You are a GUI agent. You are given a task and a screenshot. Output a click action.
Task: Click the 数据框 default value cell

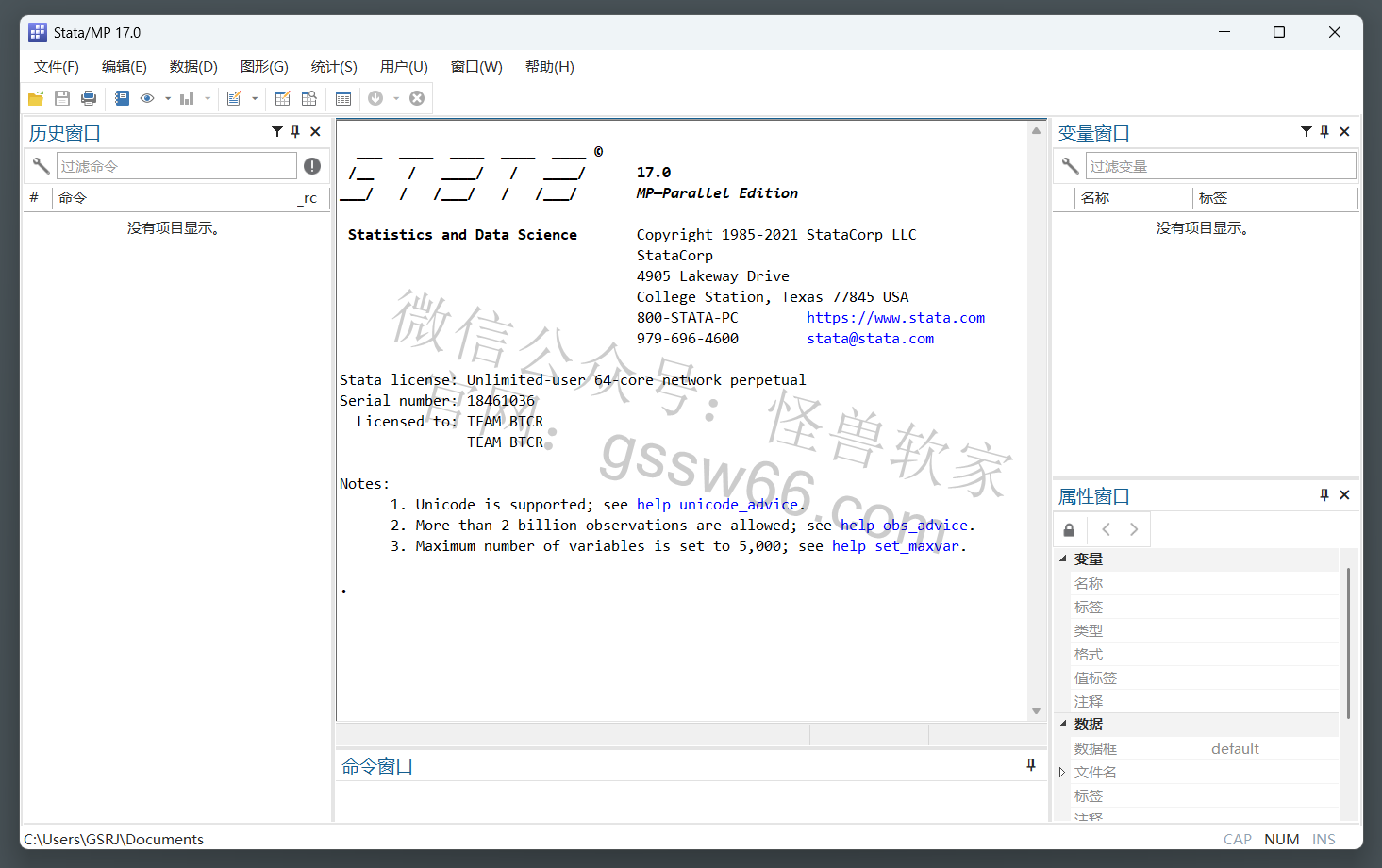click(1273, 748)
